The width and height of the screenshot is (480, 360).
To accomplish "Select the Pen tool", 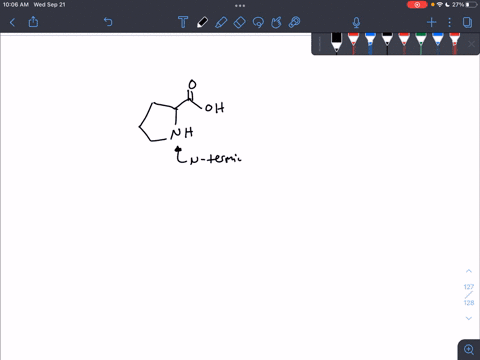I will tap(202, 22).
